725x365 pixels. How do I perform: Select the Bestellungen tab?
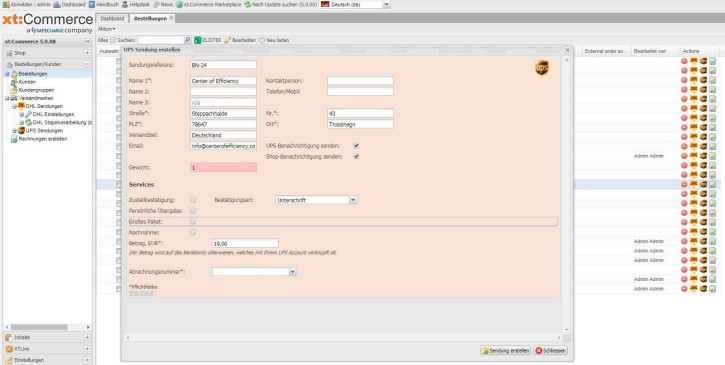pyautogui.click(x=150, y=19)
